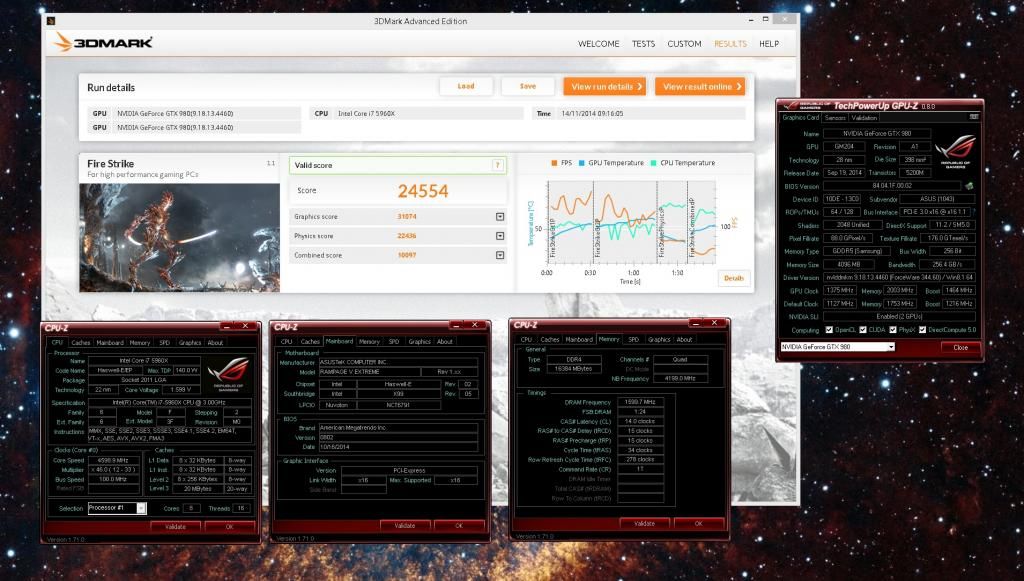The height and width of the screenshot is (581, 1024).
Task: Click the temperature and FPS chart
Action: click(x=631, y=222)
